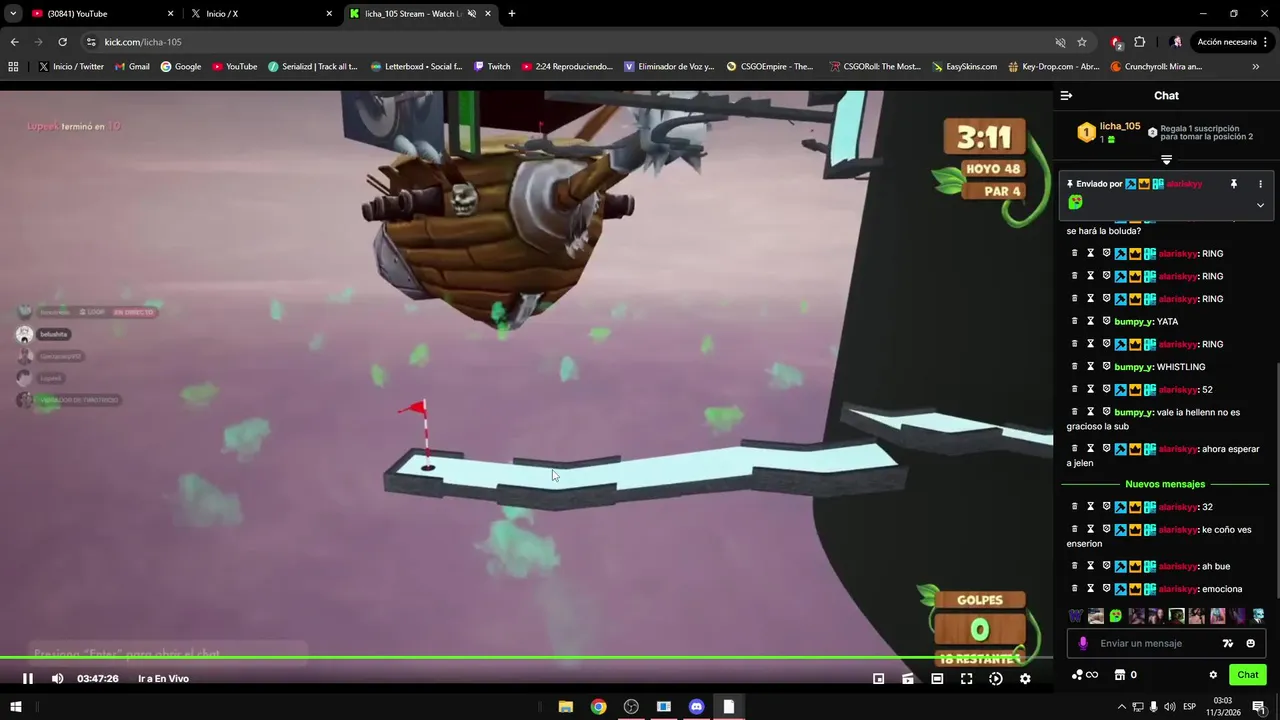Unpin the pinned message from alariskyy

1233,184
